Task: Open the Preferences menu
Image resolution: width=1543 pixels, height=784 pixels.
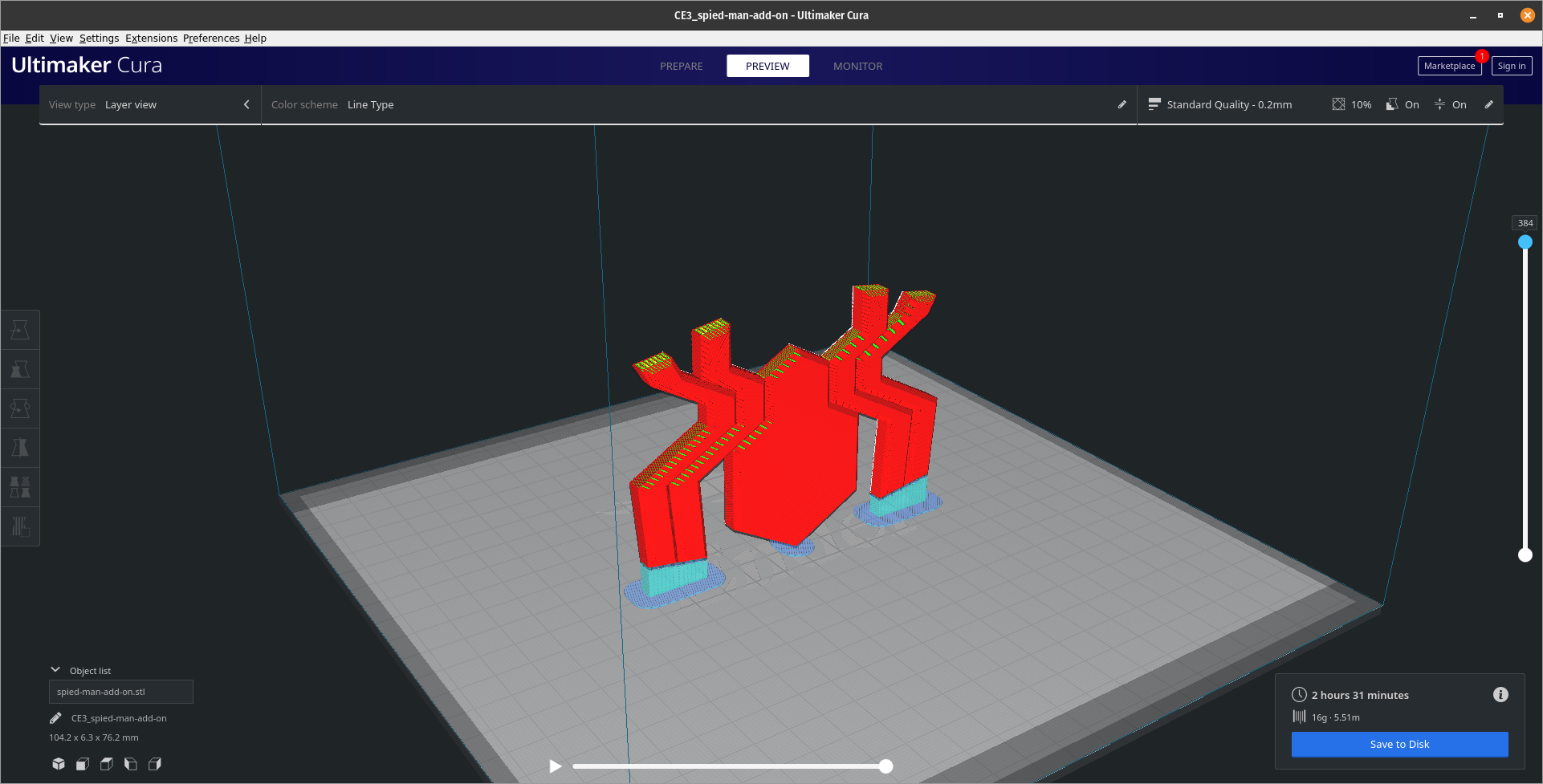Action: click(x=211, y=38)
